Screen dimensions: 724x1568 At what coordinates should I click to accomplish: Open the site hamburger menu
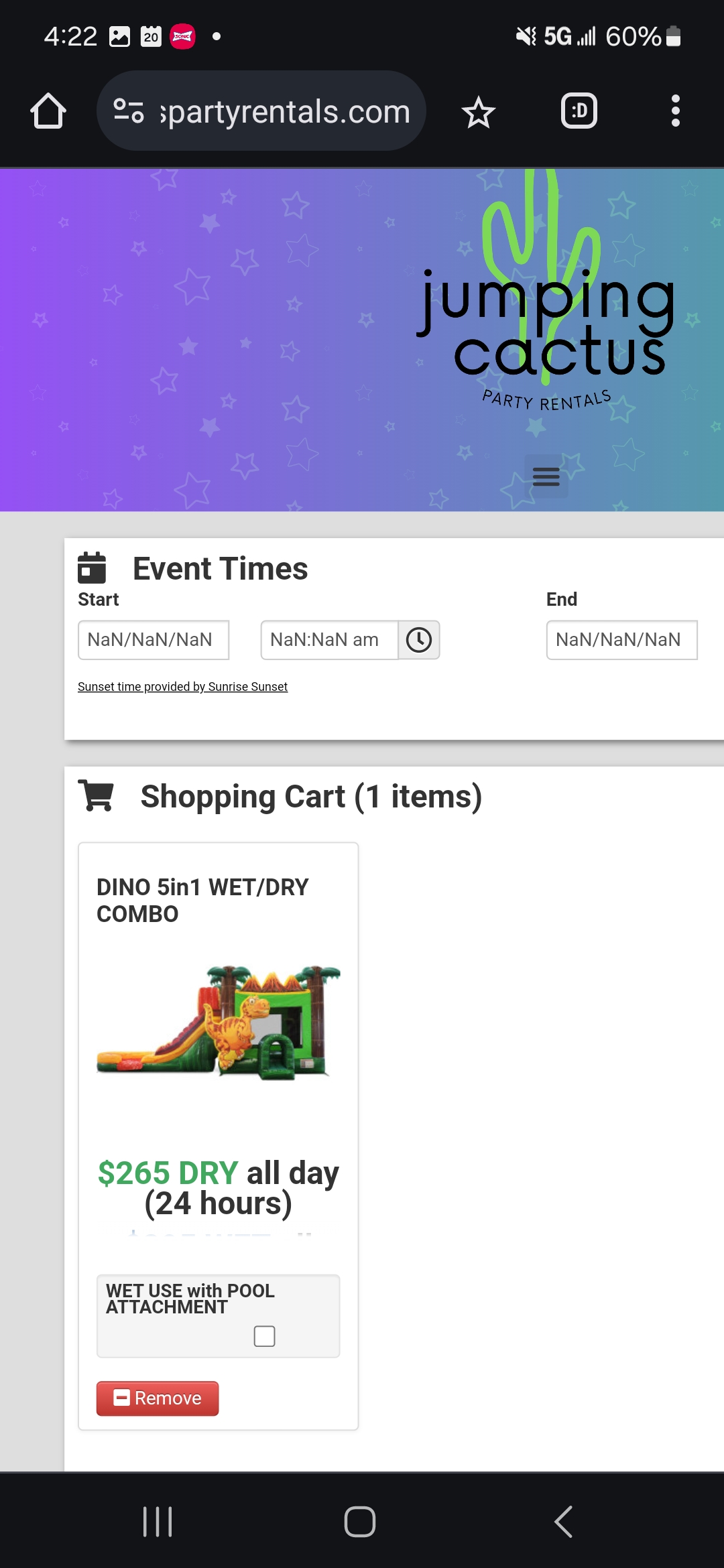coord(546,476)
